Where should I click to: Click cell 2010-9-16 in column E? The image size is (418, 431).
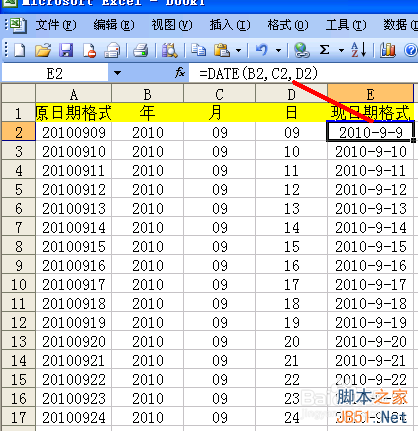point(370,265)
